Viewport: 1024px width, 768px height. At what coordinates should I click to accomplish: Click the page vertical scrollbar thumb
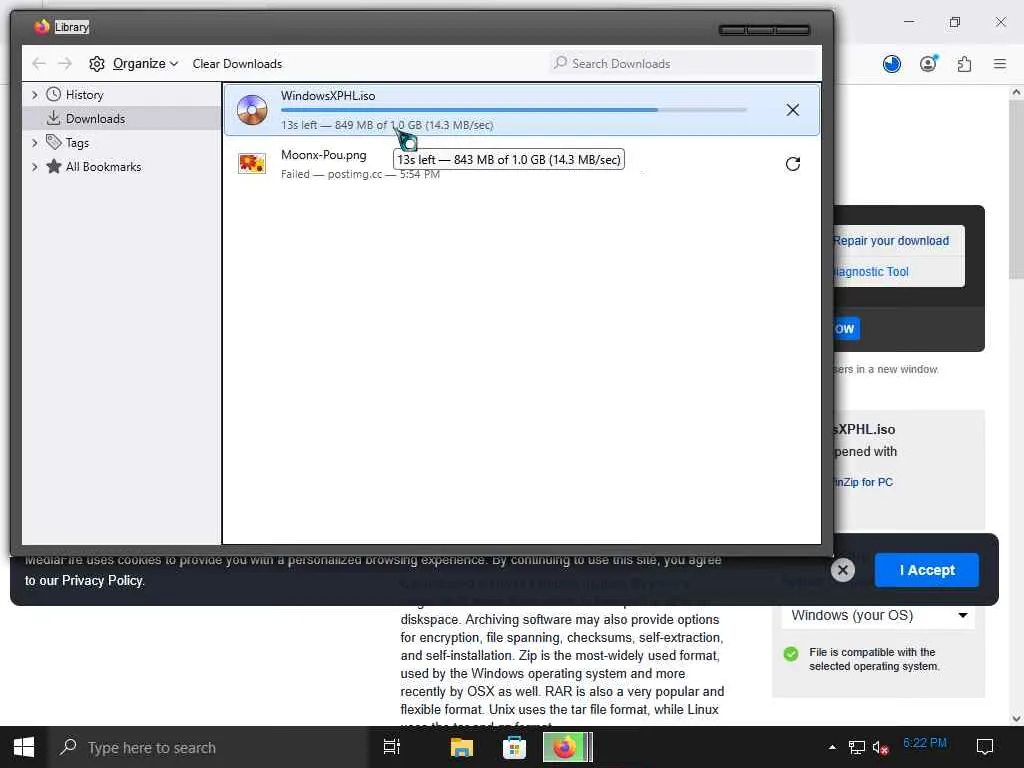click(1016, 191)
